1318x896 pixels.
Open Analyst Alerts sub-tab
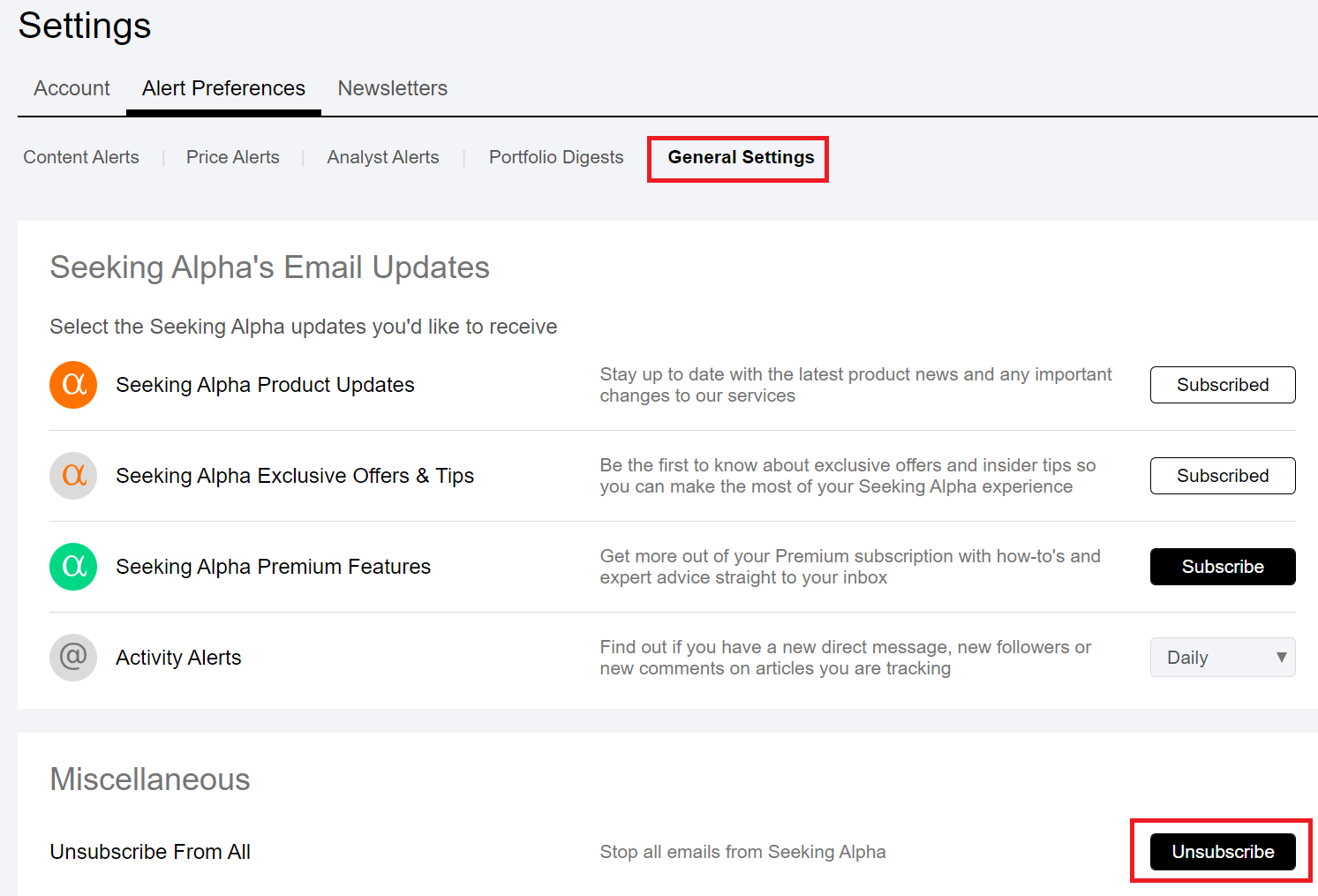383,157
